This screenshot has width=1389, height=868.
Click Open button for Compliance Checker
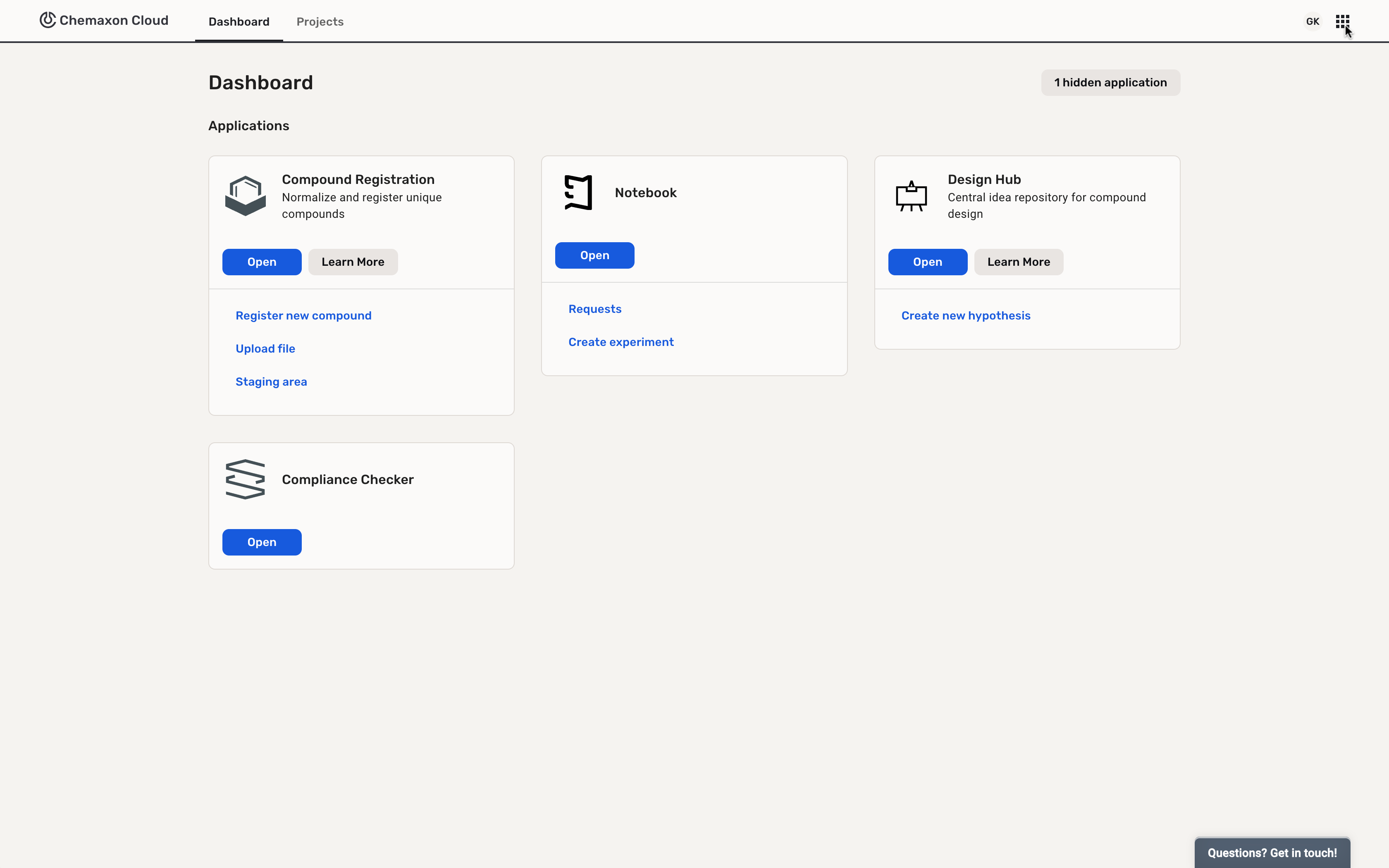(262, 542)
